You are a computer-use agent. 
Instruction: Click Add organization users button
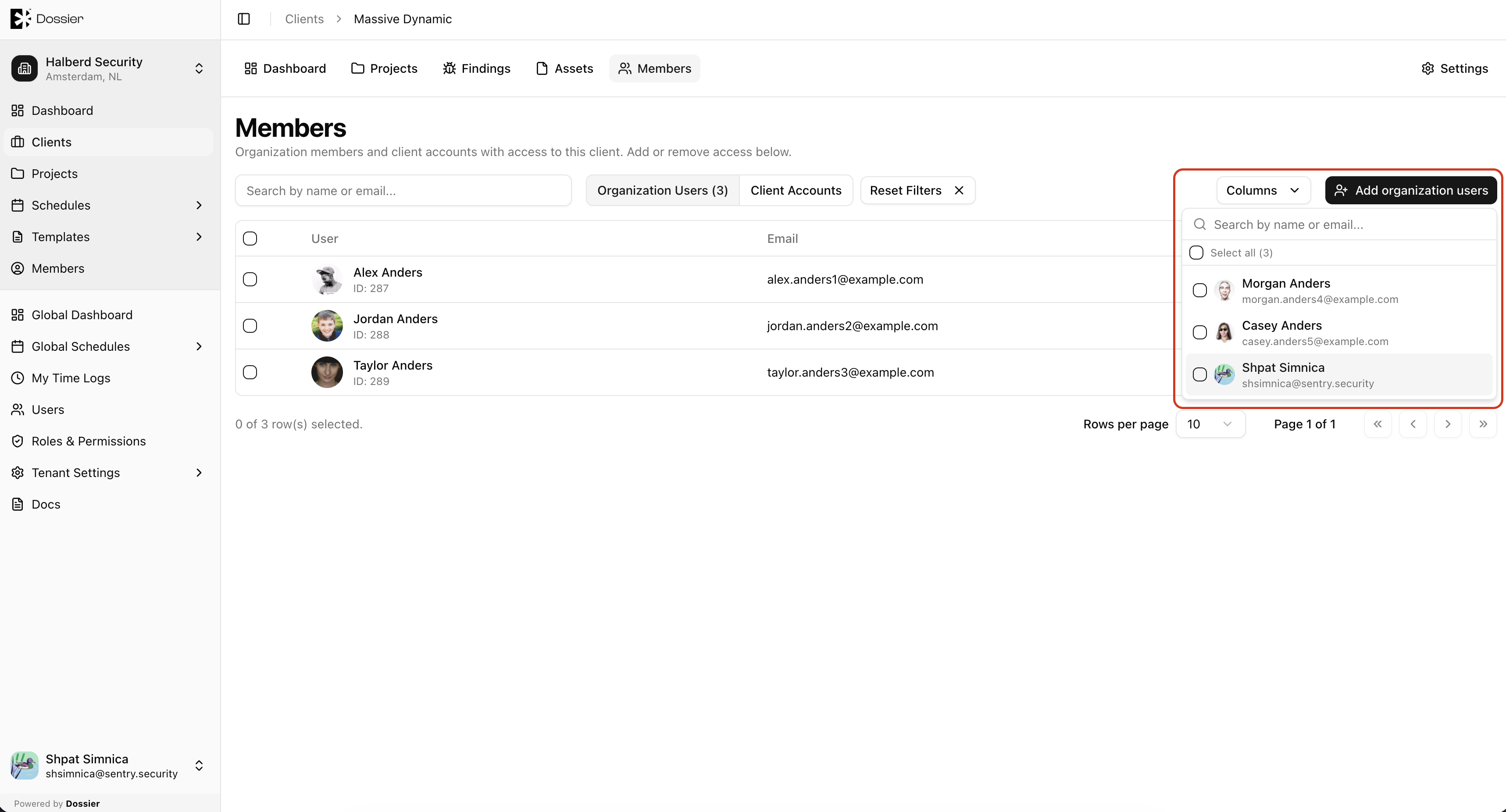1411,190
